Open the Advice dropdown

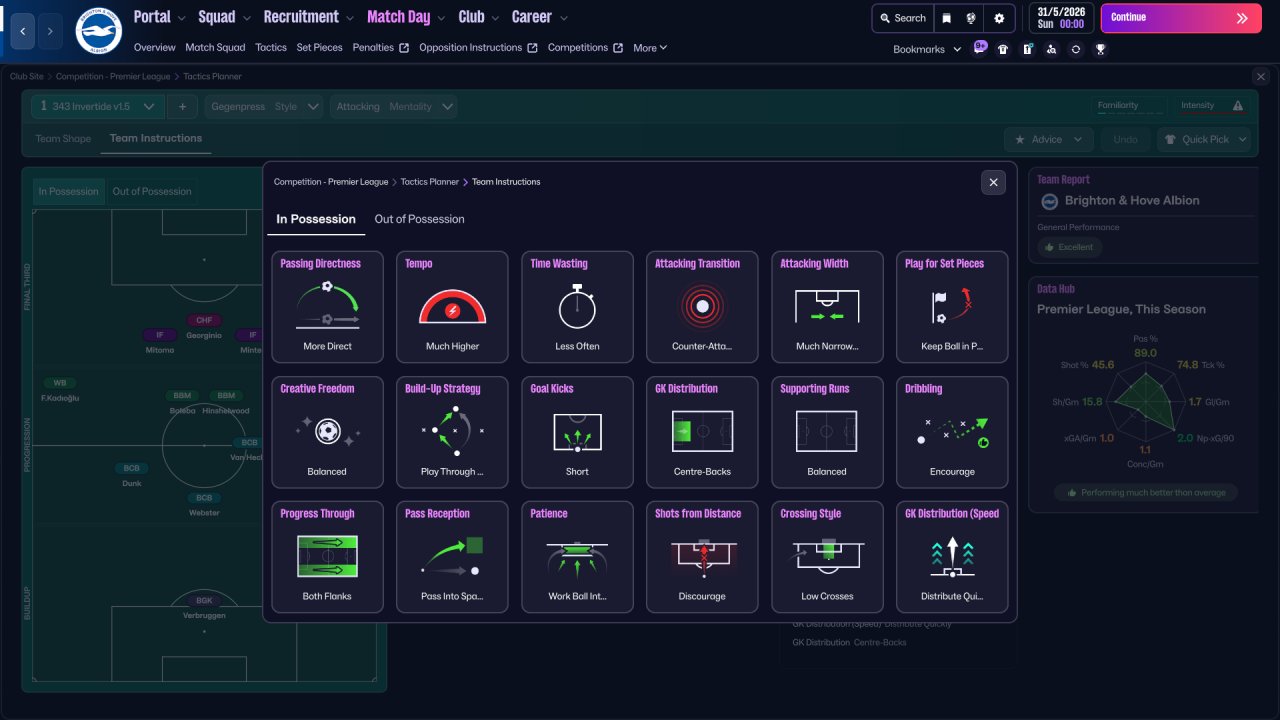1048,139
